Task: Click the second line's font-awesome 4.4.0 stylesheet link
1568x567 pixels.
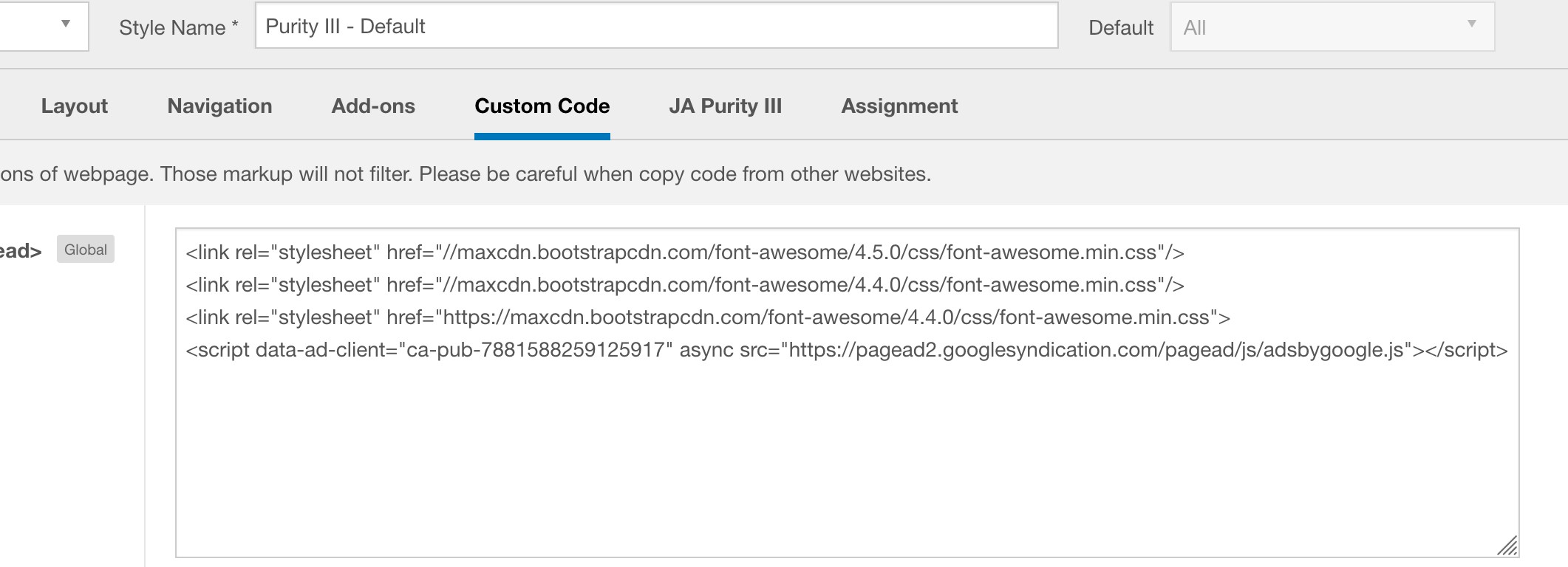Action: (684, 285)
